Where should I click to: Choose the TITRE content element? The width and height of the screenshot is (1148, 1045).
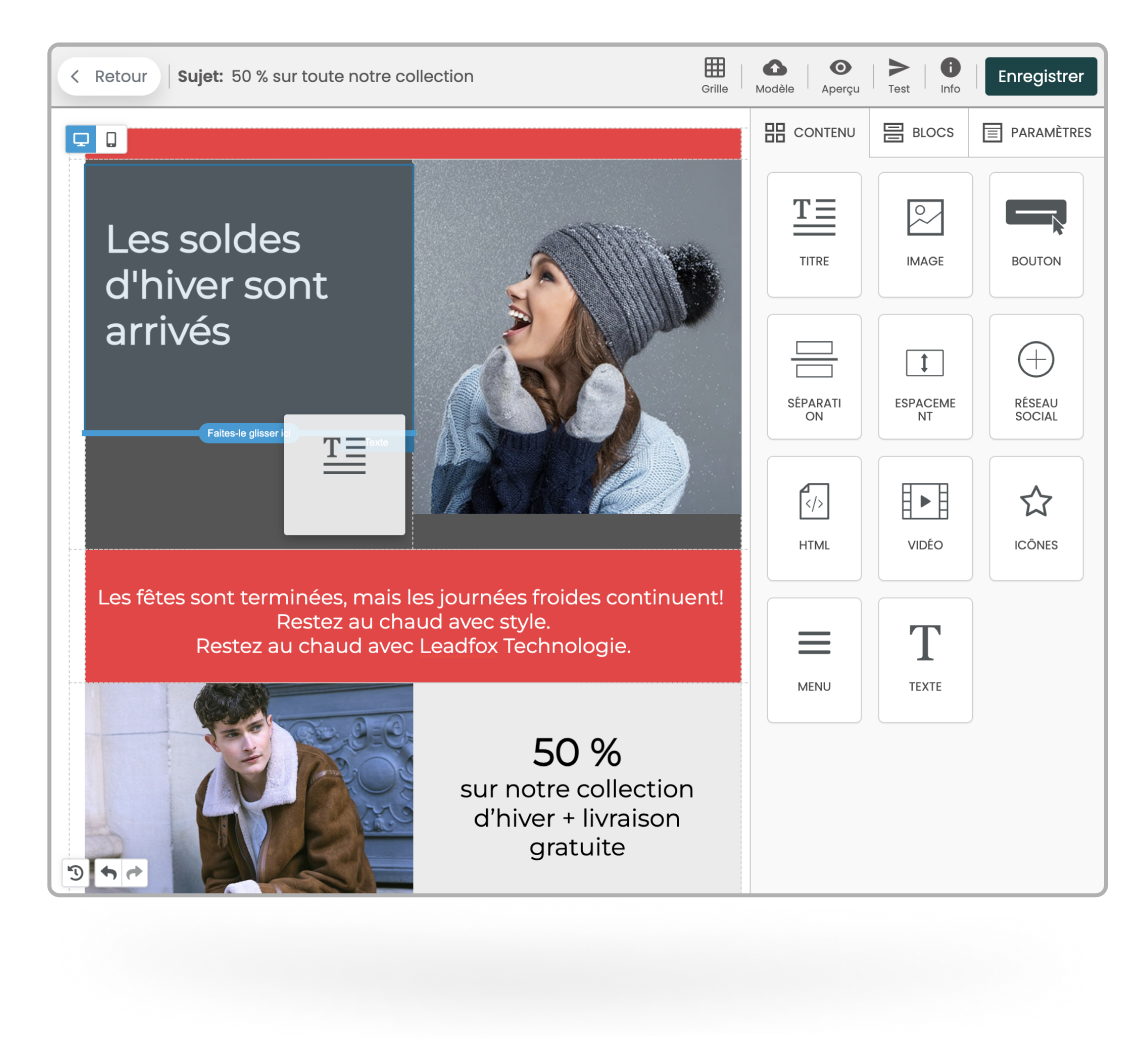click(814, 235)
